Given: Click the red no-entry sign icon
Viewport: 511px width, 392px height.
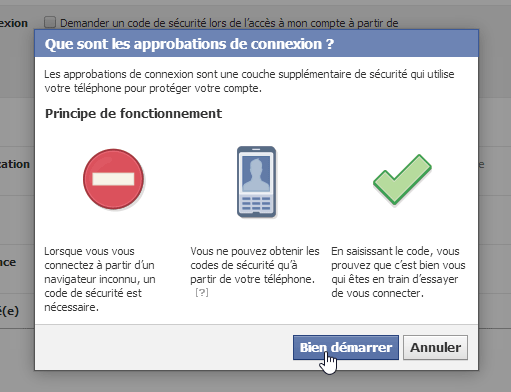Looking at the screenshot, I should [113, 179].
